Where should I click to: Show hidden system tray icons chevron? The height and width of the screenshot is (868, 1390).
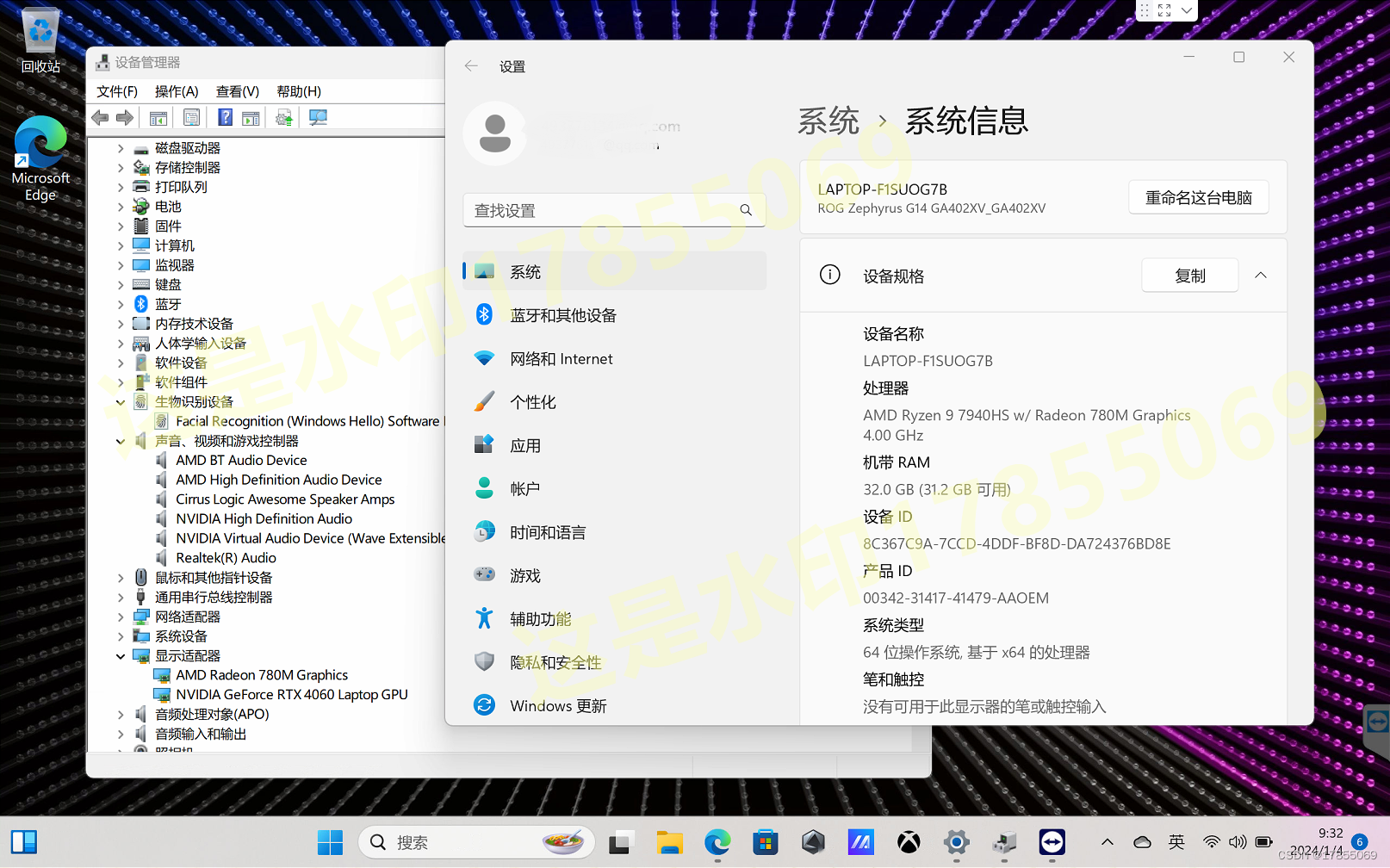tap(1108, 842)
